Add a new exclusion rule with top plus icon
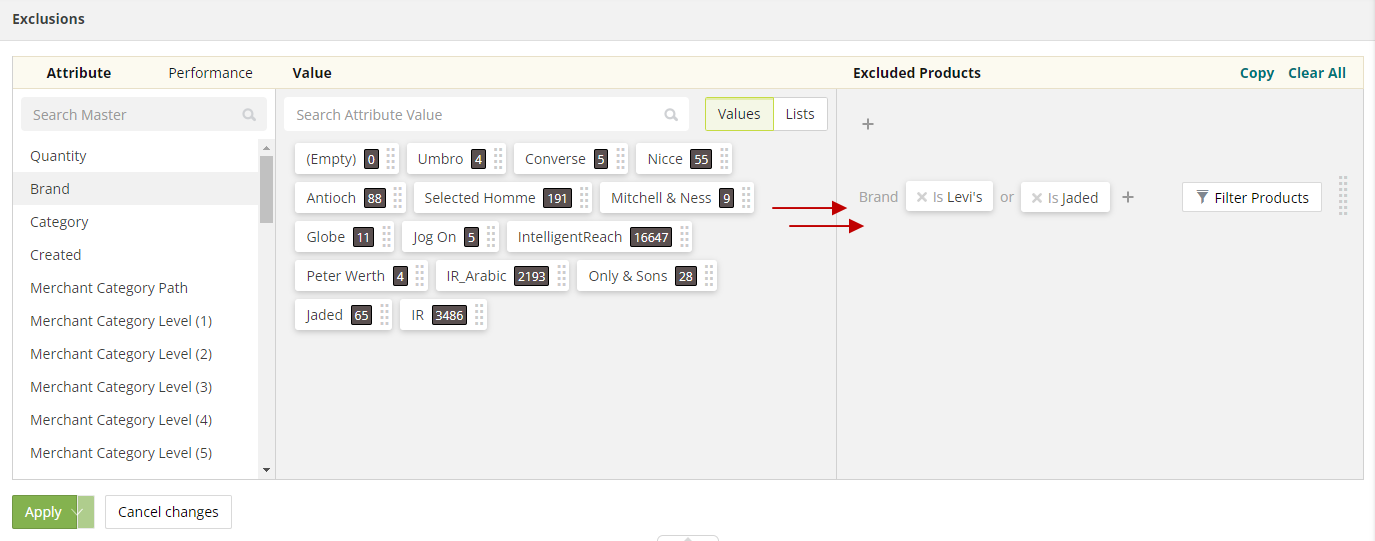Screen dimensions: 1375x541 tap(868, 124)
